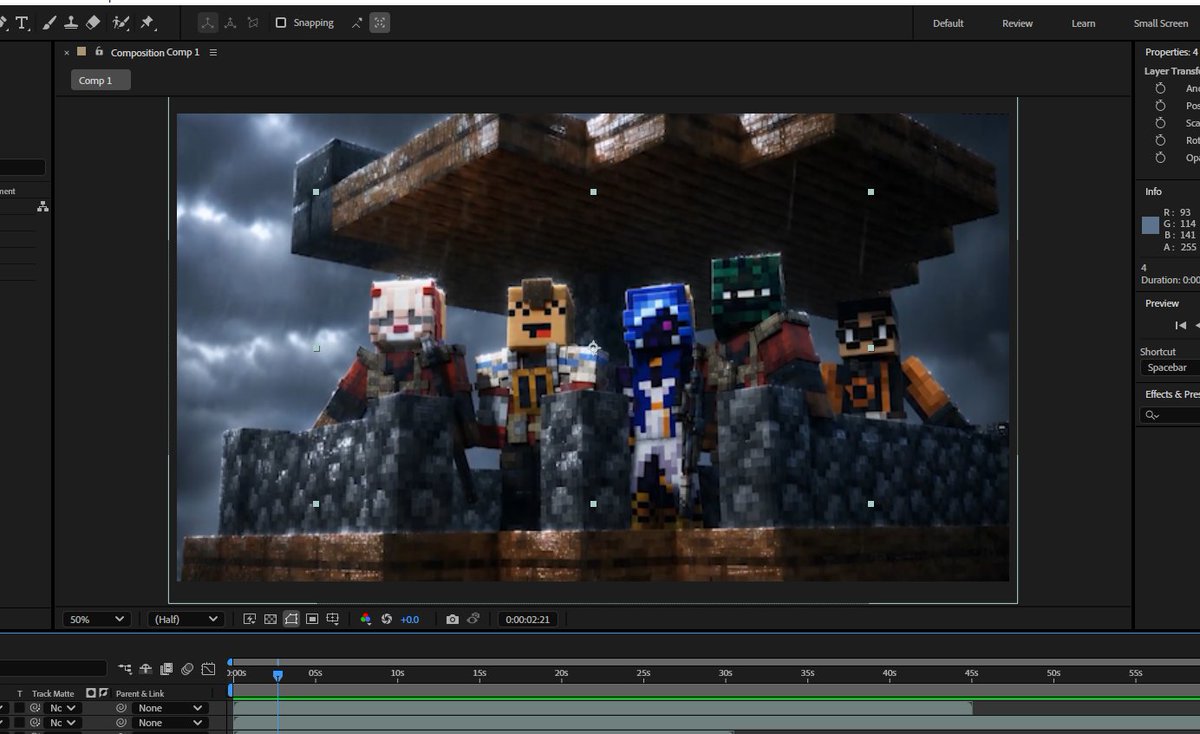
Task: Click first layer's parent pick whip
Action: click(121, 708)
